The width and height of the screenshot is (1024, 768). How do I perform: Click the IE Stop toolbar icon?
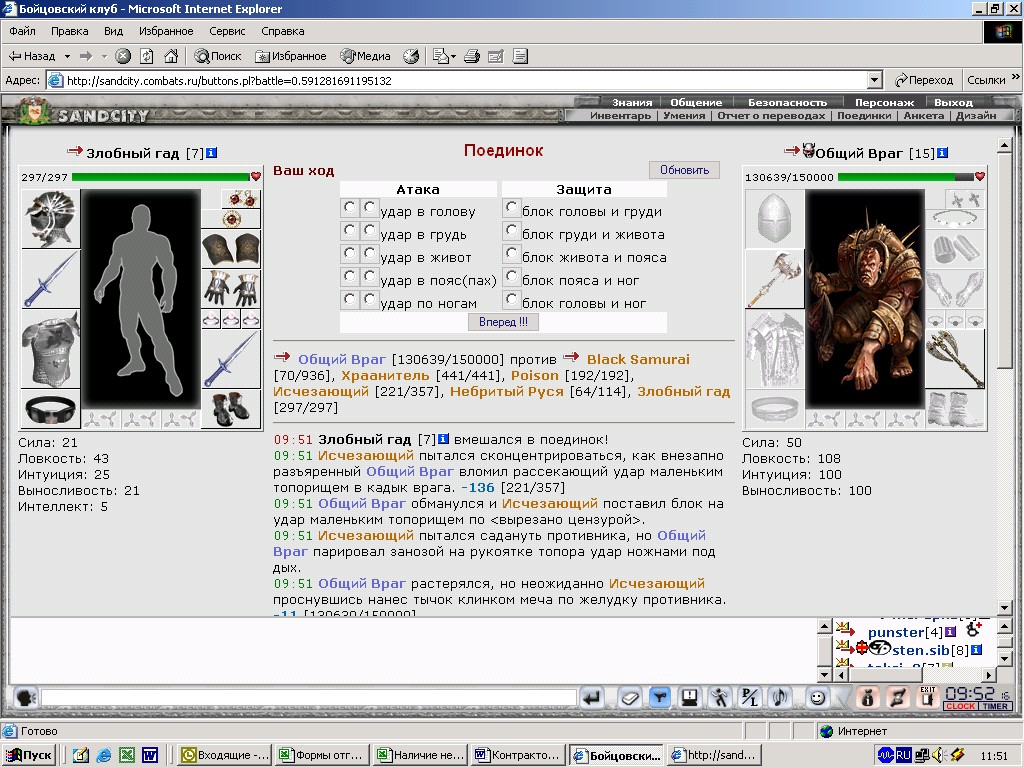pyautogui.click(x=123, y=57)
